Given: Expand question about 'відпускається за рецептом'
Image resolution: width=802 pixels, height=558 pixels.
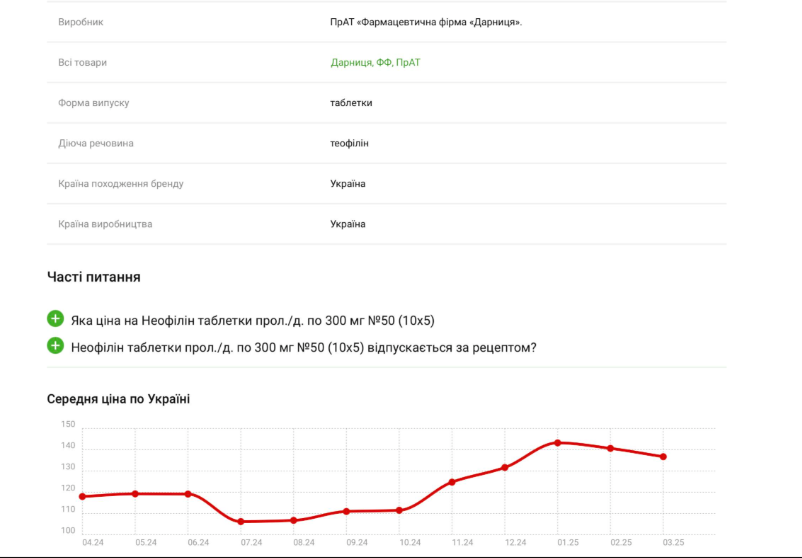Looking at the screenshot, I should [303, 347].
